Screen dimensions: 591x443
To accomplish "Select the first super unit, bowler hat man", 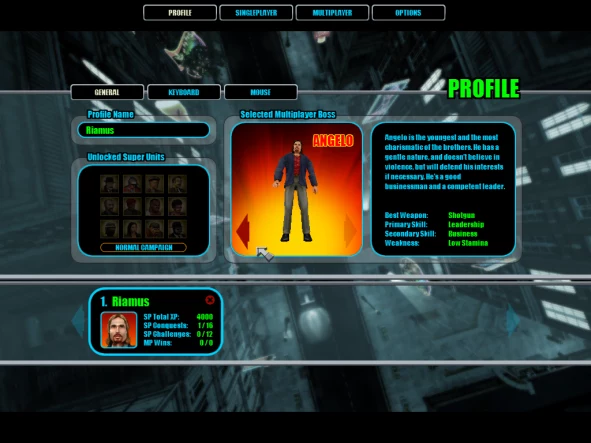I will (109, 184).
